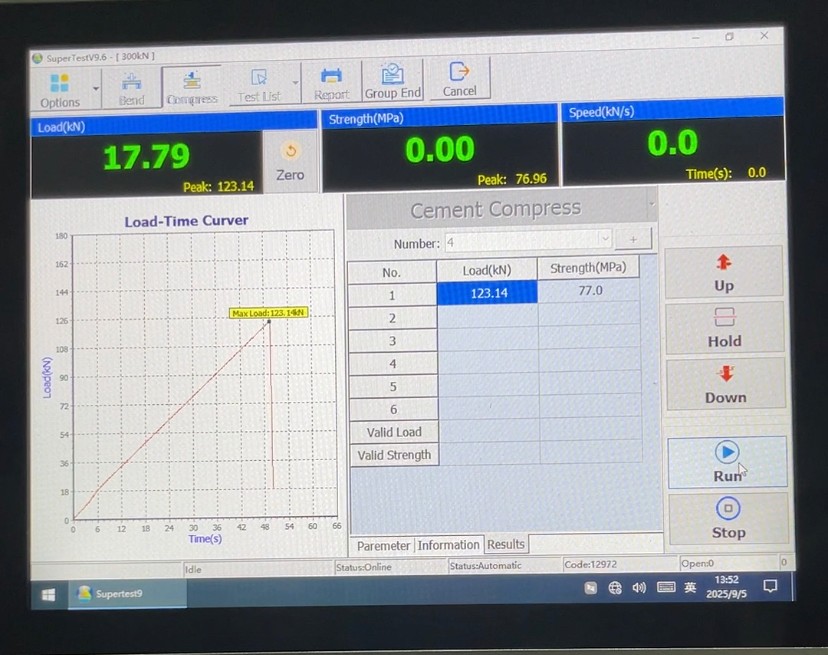828x655 pixels.
Task: Click the Load peak value 123.14
Action: point(236,186)
